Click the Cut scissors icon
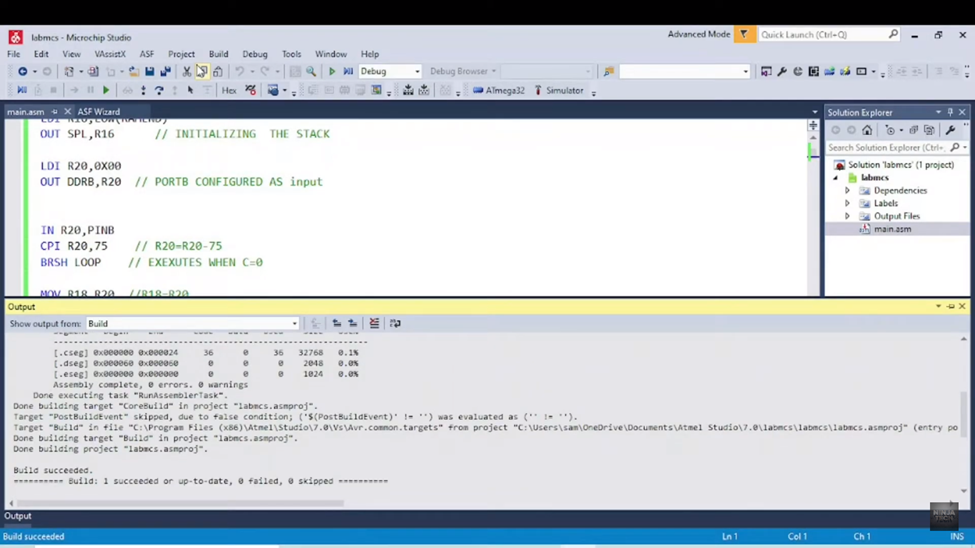This screenshot has height=548, width=975. [187, 72]
